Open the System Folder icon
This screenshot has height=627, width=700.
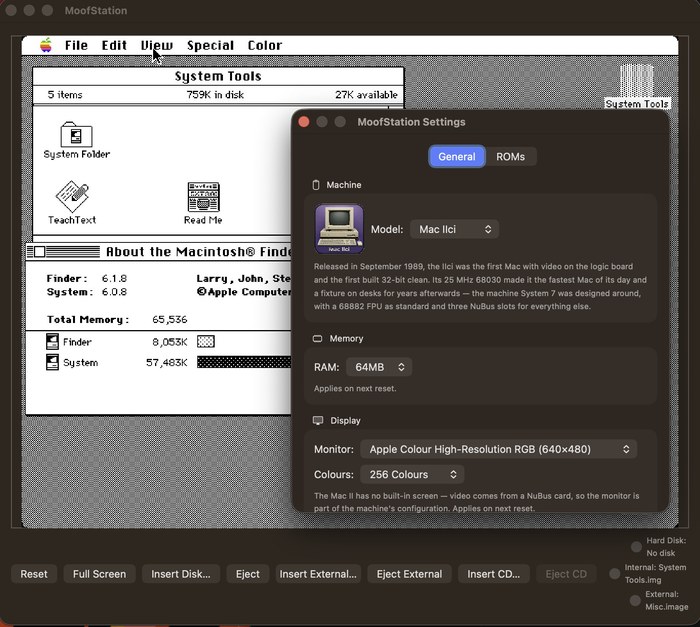tap(76, 134)
